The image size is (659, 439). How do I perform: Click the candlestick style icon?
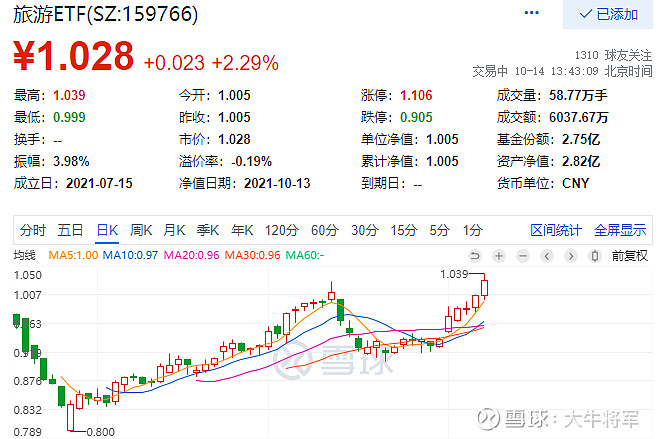[595, 255]
